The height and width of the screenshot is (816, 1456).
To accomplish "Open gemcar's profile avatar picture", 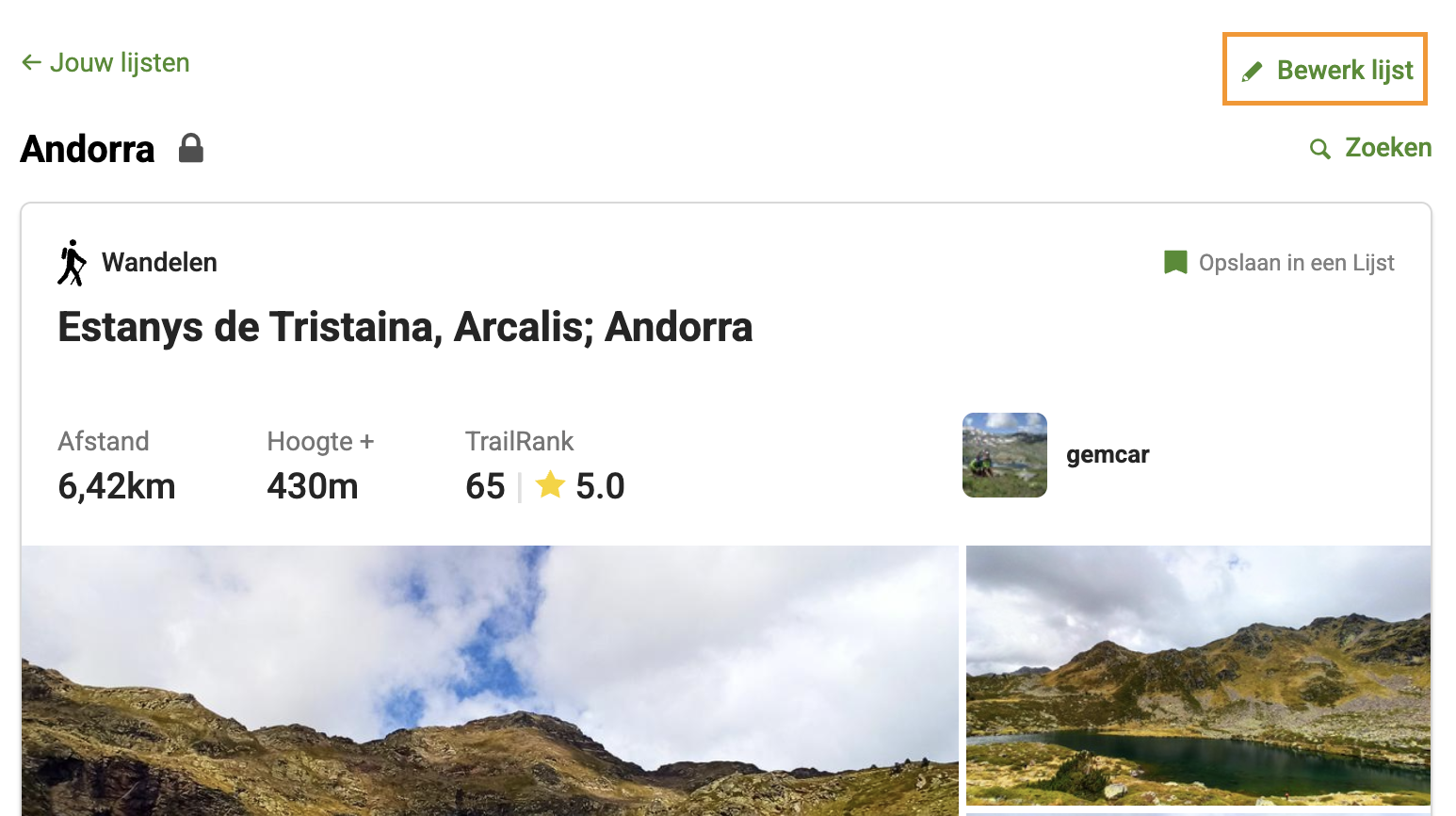I will (1005, 455).
